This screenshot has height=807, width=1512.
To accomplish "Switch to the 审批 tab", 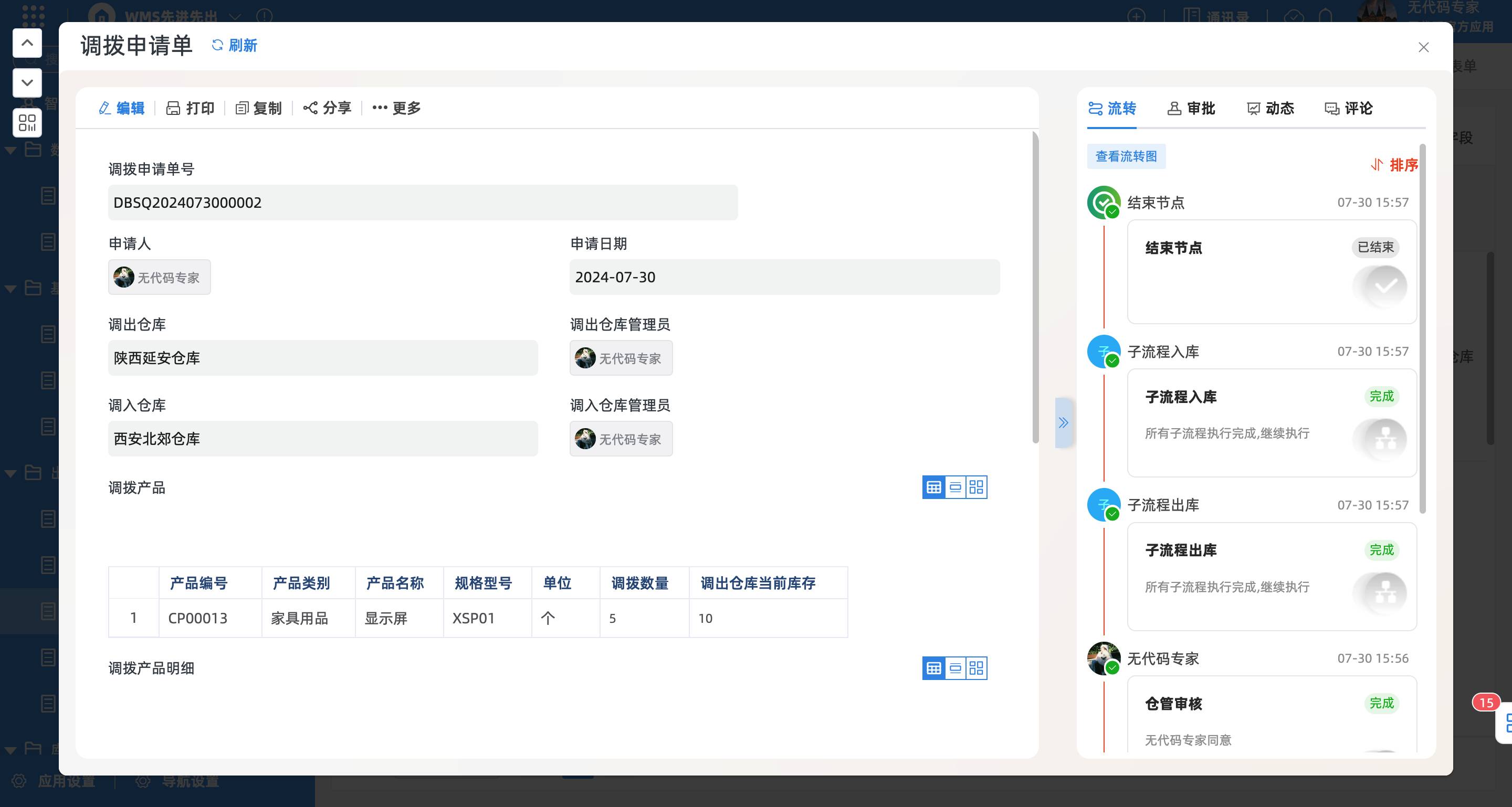I will [1191, 108].
